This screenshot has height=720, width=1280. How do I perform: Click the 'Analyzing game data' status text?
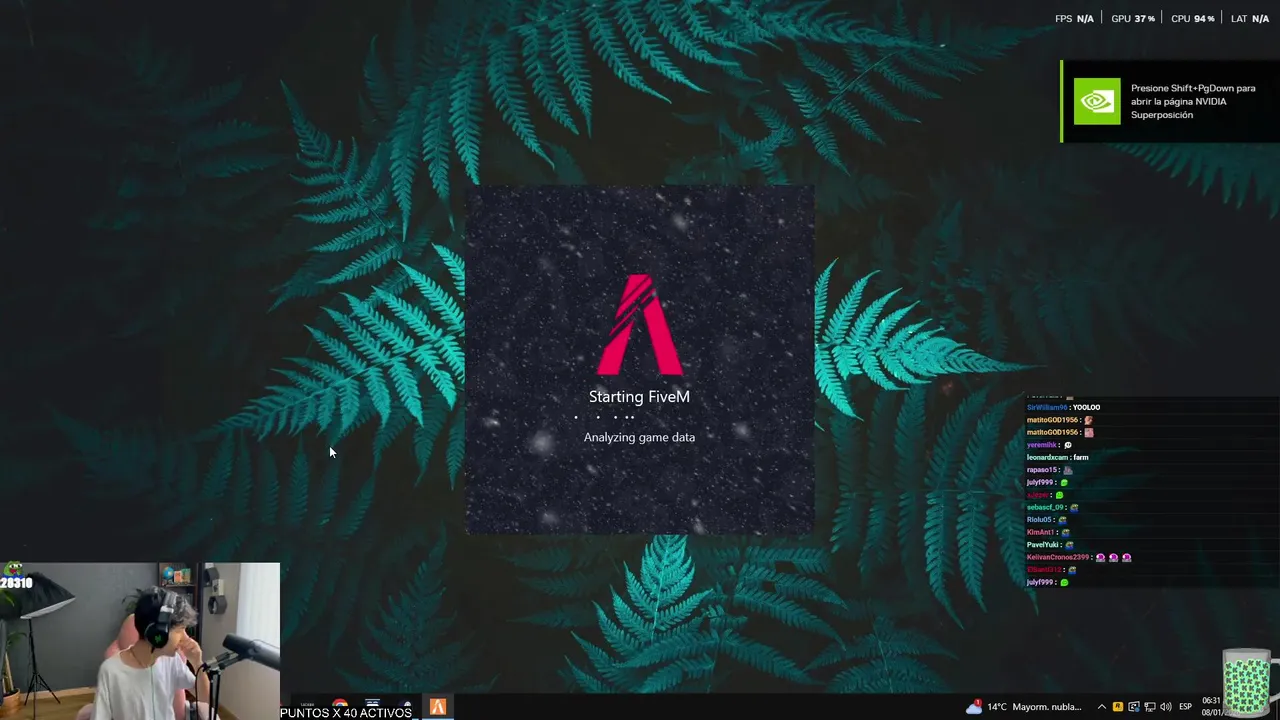(x=639, y=437)
